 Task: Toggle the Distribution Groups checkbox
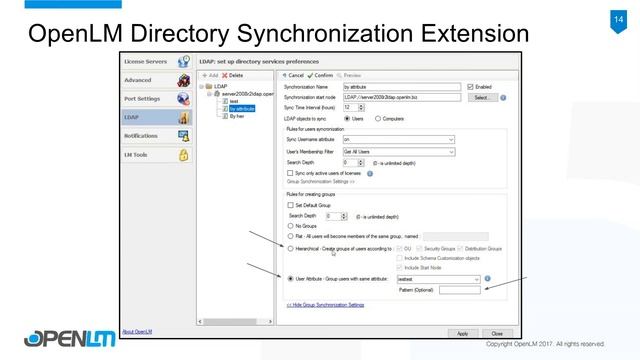tap(460, 249)
